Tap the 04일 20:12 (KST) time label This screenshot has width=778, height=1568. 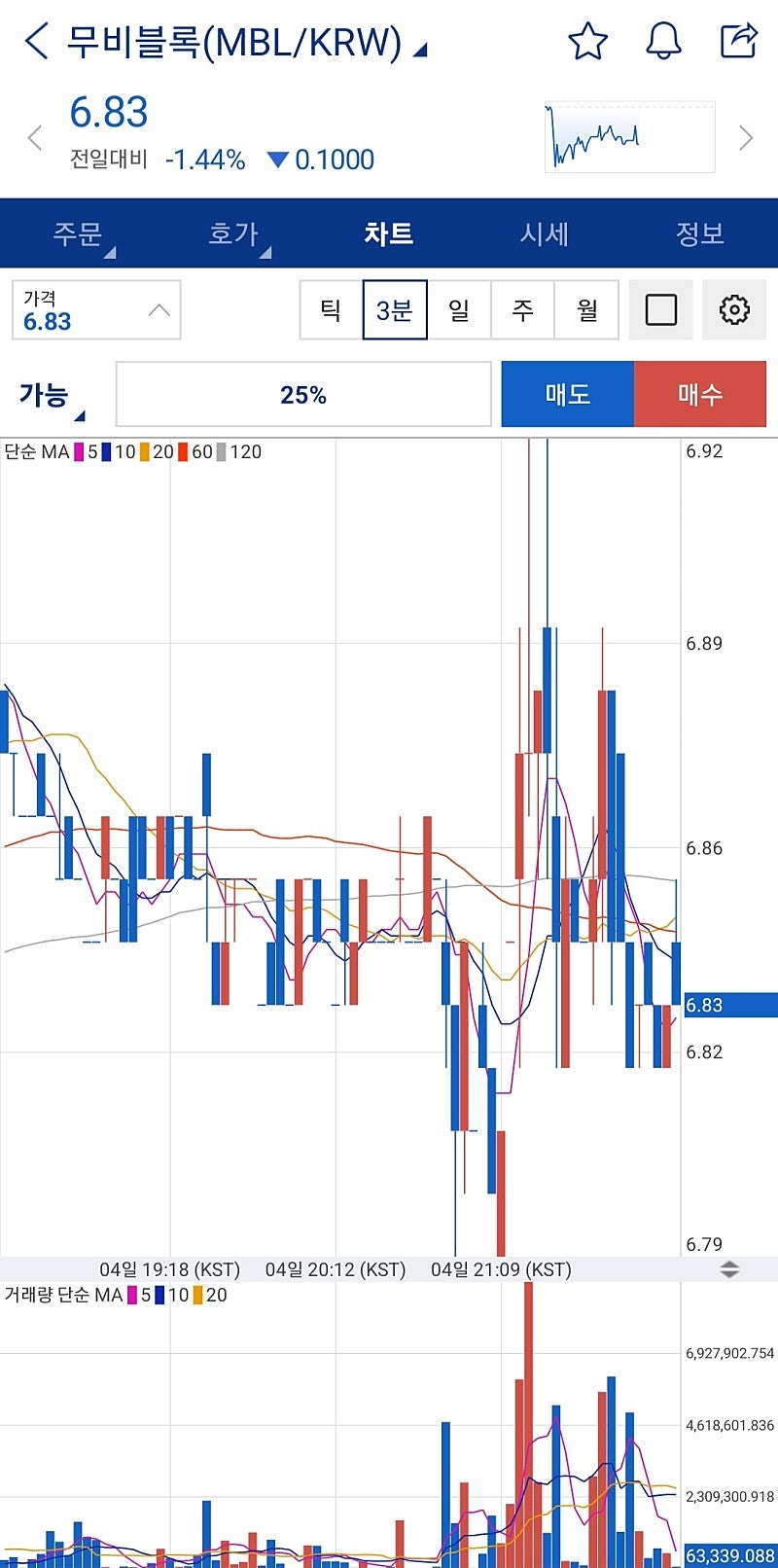pos(336,1269)
